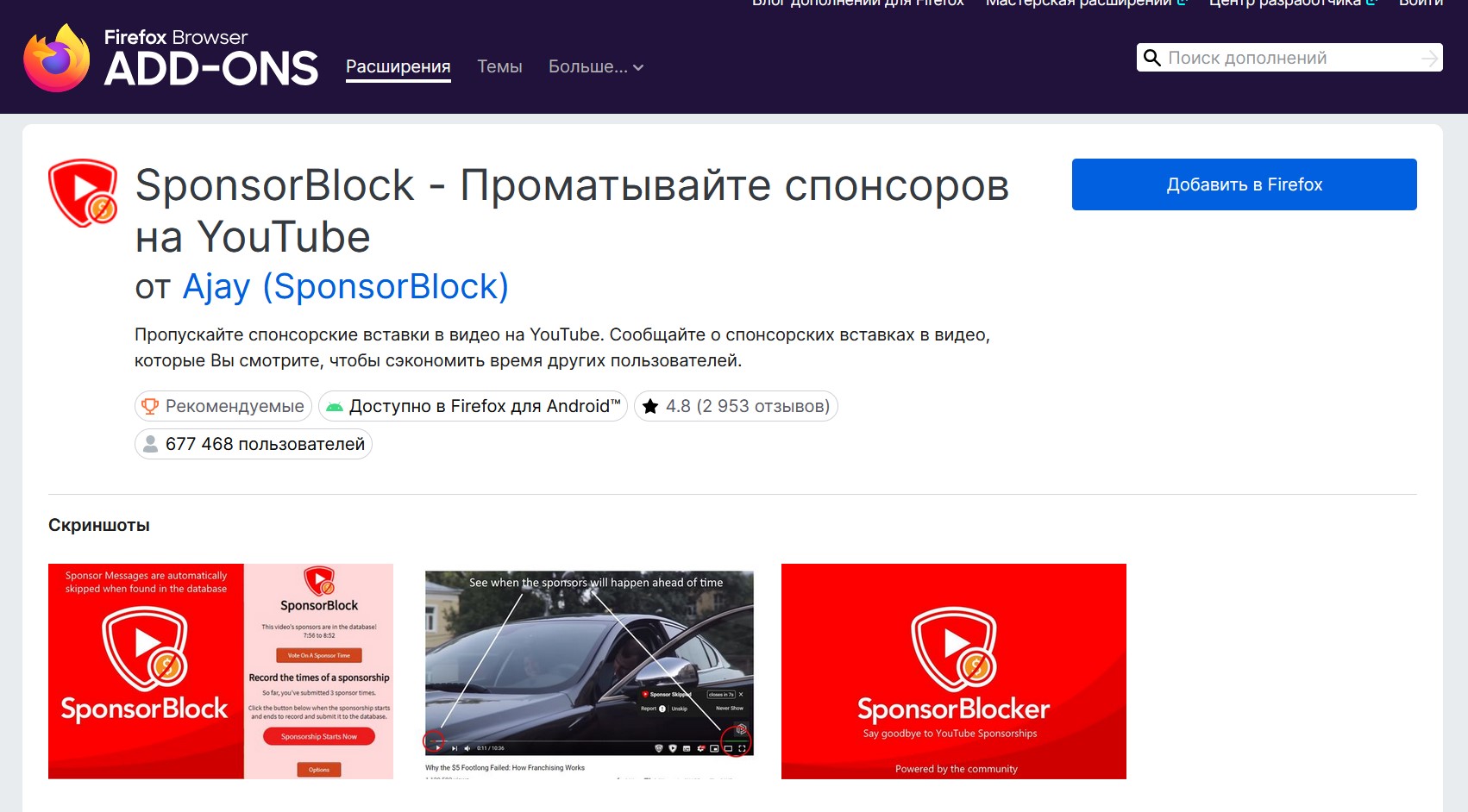Click the Firefox Browser ADD-ONS logo

click(171, 59)
